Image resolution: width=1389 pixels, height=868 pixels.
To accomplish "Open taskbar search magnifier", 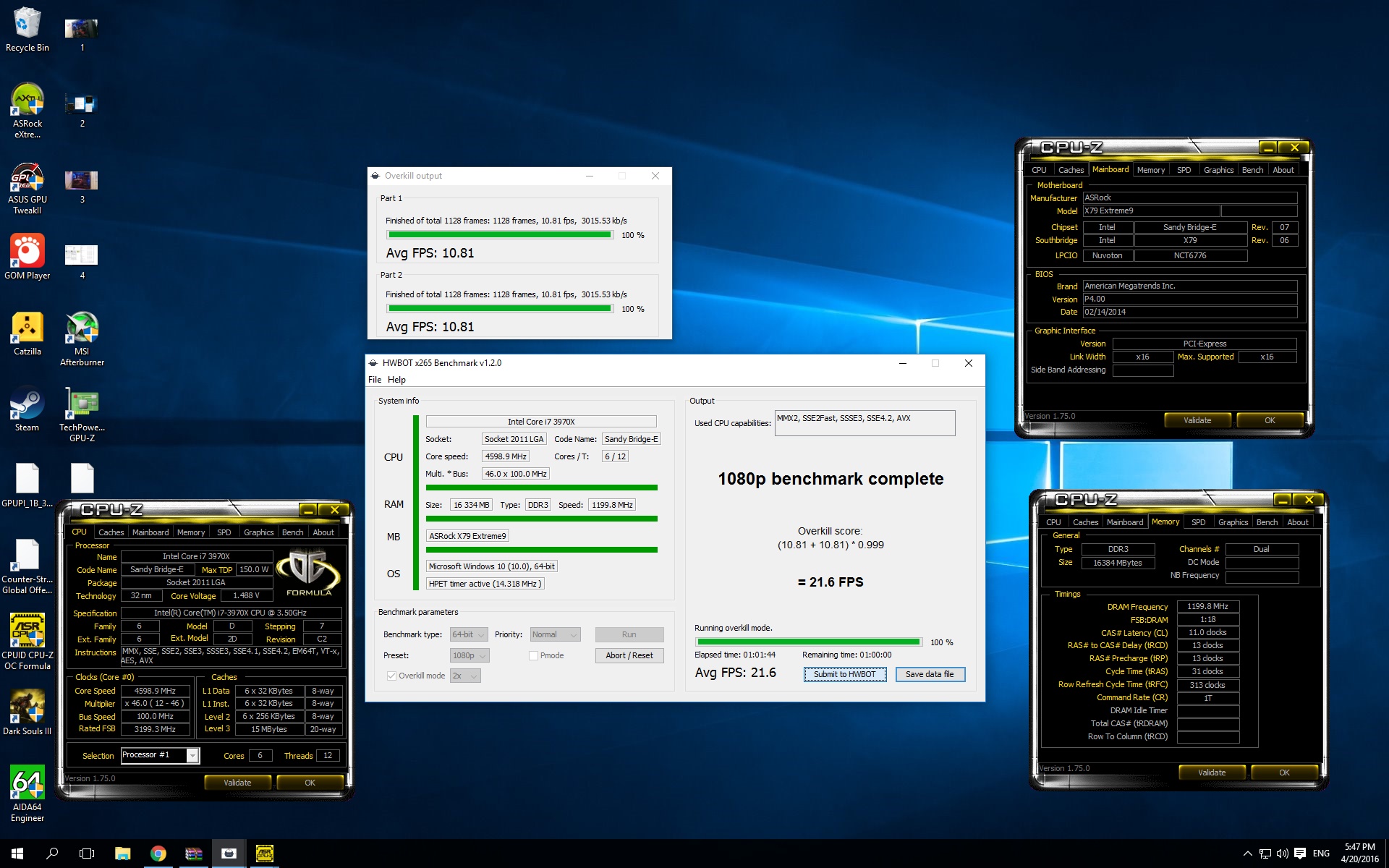I will (x=52, y=854).
